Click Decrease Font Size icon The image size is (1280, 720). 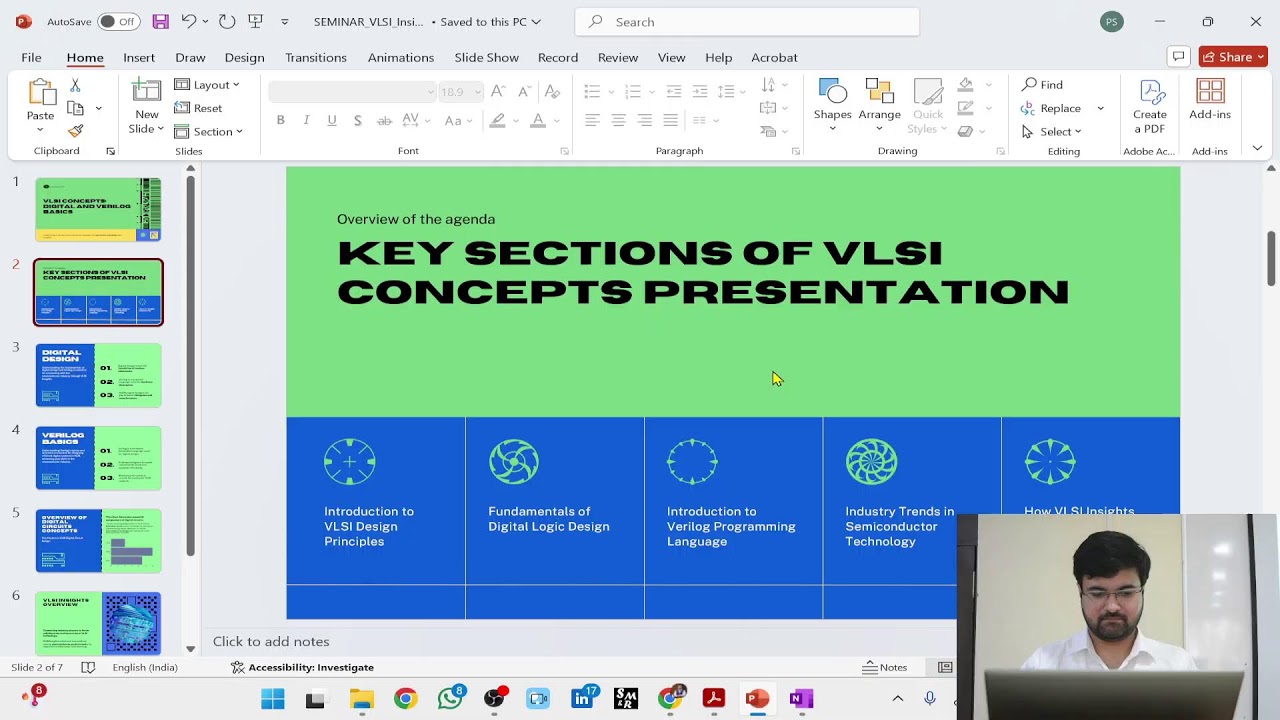click(524, 92)
